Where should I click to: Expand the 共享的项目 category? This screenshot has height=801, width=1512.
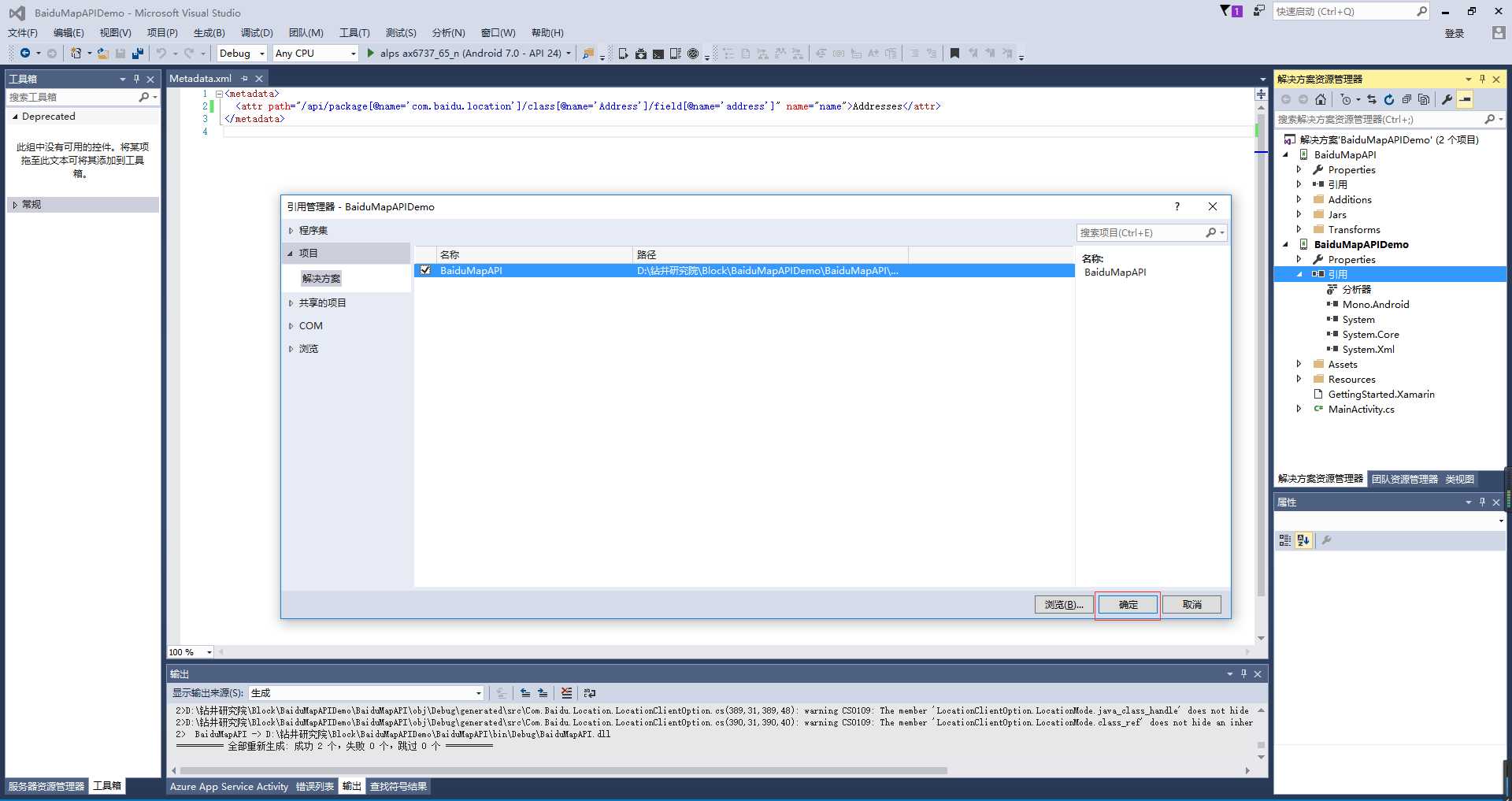pyautogui.click(x=291, y=303)
